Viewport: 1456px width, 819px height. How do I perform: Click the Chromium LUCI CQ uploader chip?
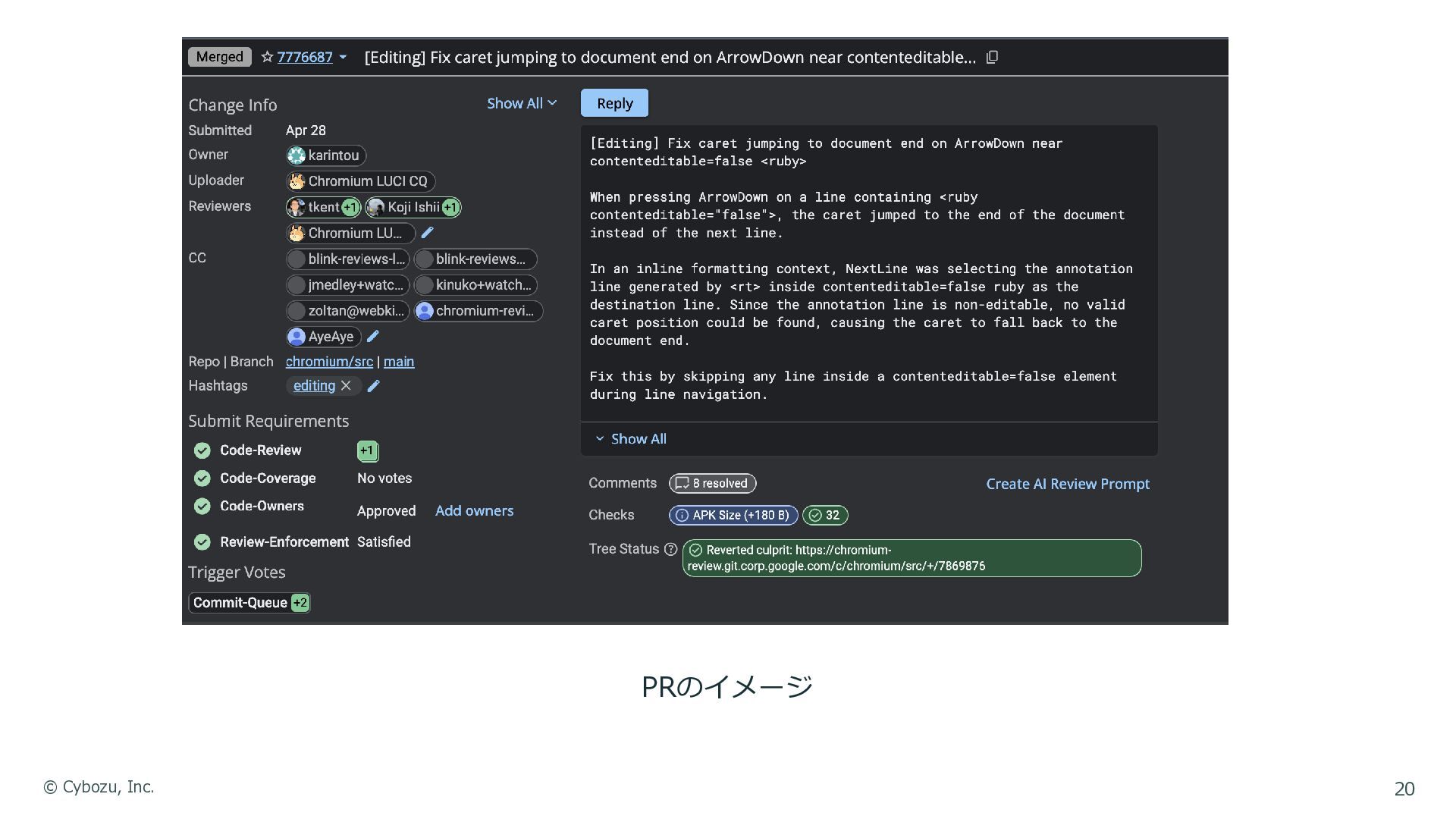click(x=360, y=181)
